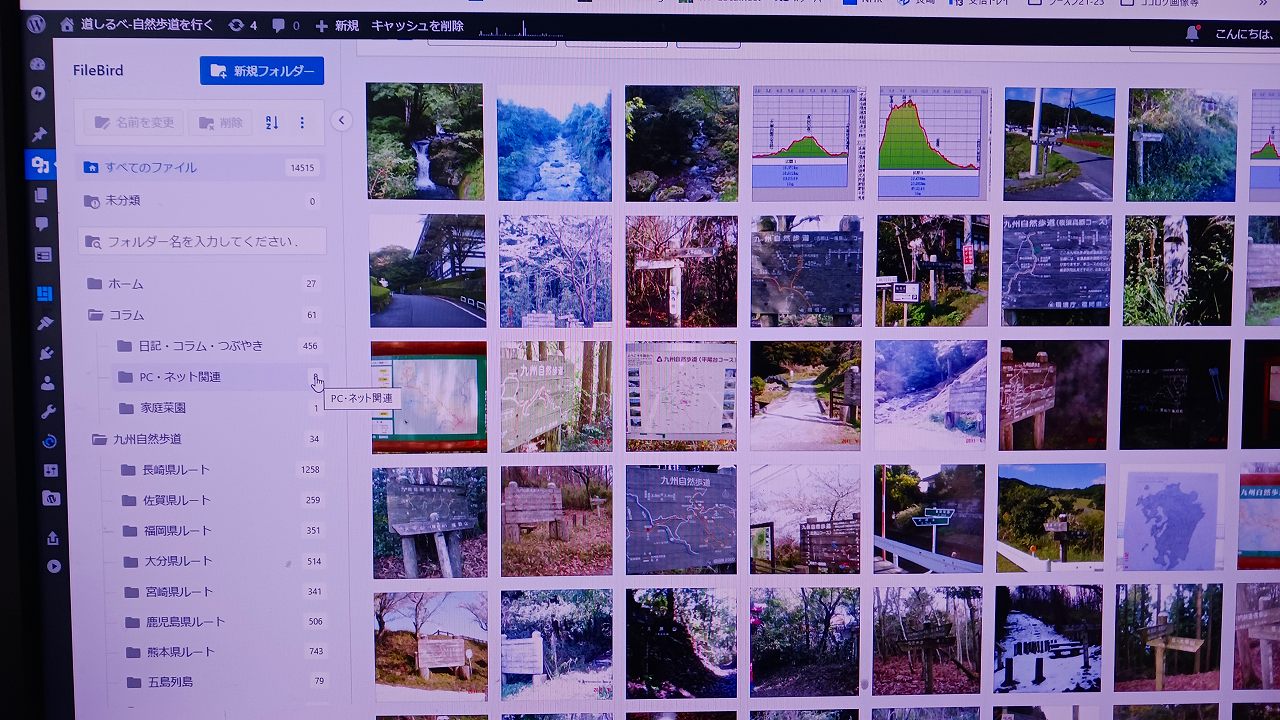The width and height of the screenshot is (1280, 720).
Task: Collapse the FileBird sidebar with the arrow
Action: coord(341,121)
